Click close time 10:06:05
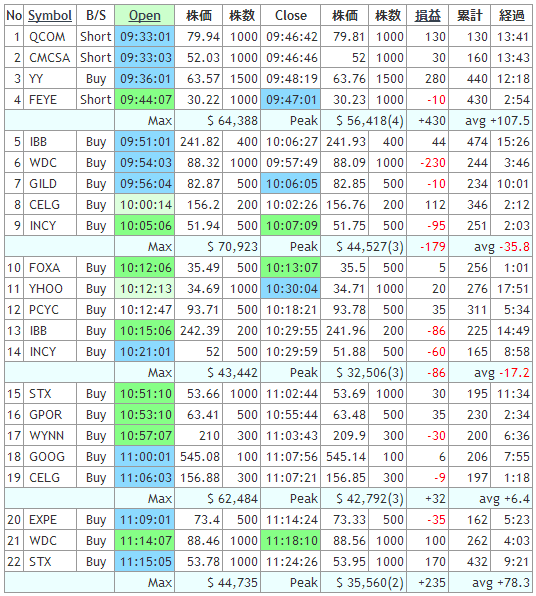This screenshot has width=536, height=596. (290, 184)
